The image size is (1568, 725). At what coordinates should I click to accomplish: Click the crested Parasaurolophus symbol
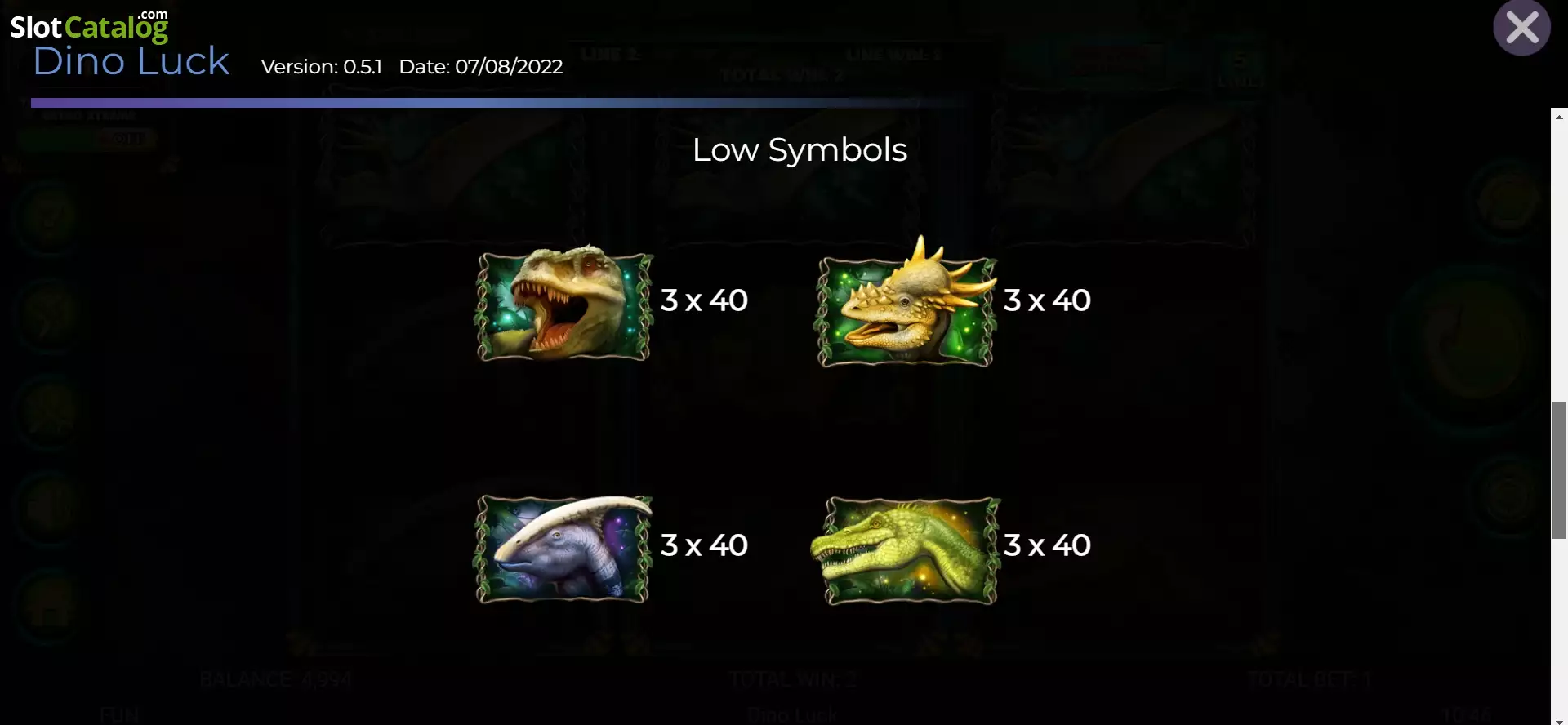pyautogui.click(x=563, y=549)
